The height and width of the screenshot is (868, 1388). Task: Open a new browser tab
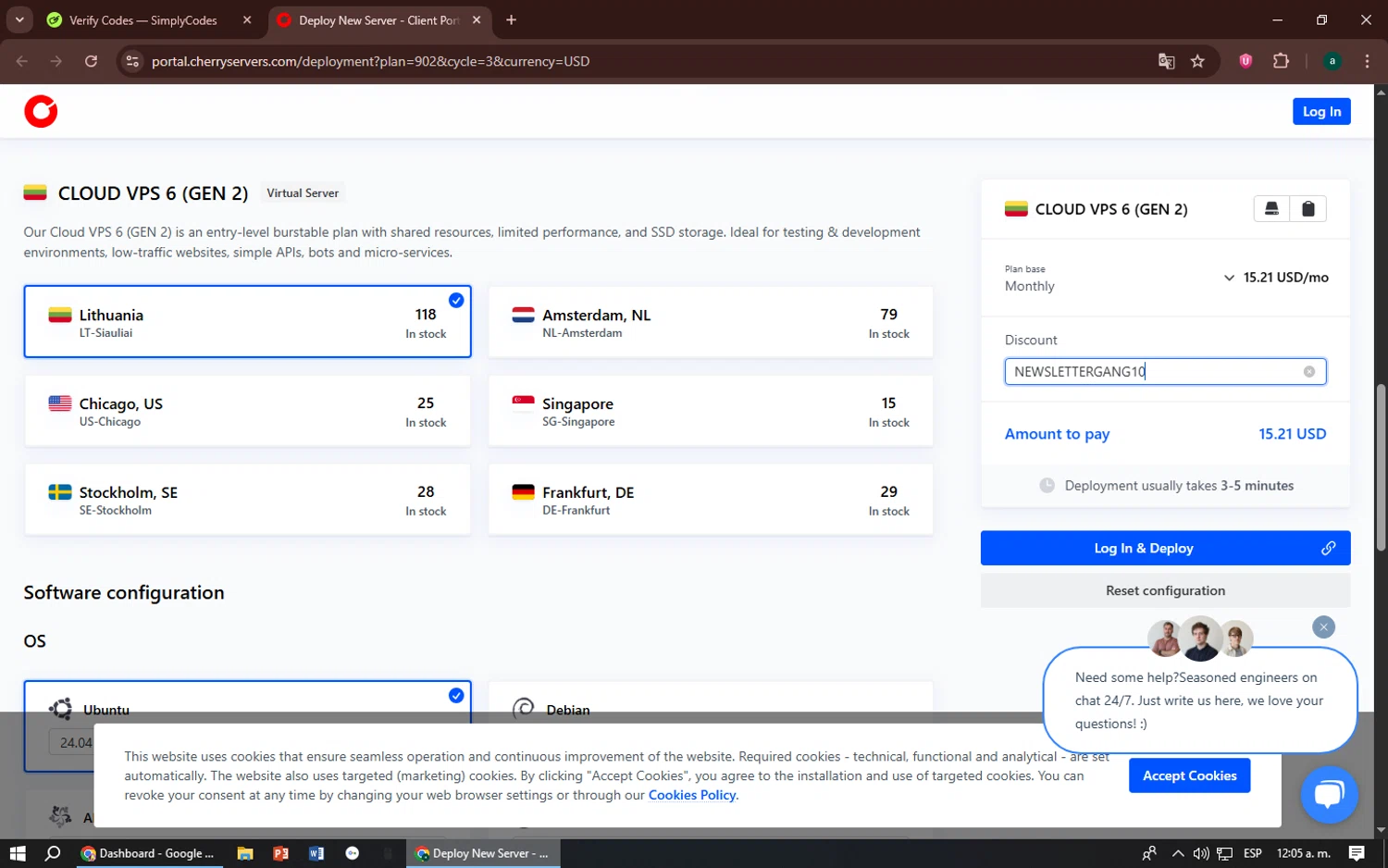tap(511, 19)
